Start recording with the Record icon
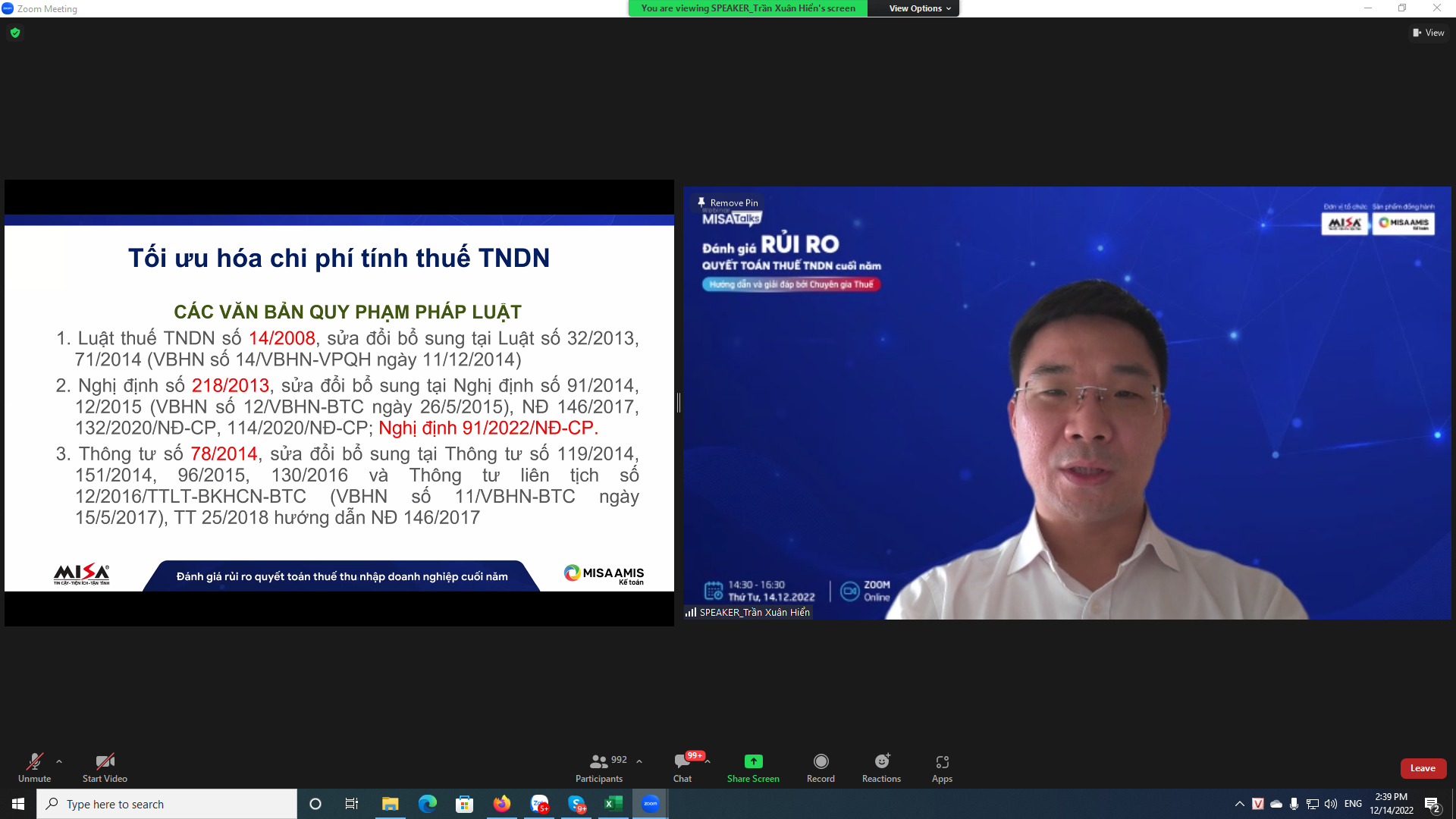The width and height of the screenshot is (1456, 819). (x=821, y=762)
